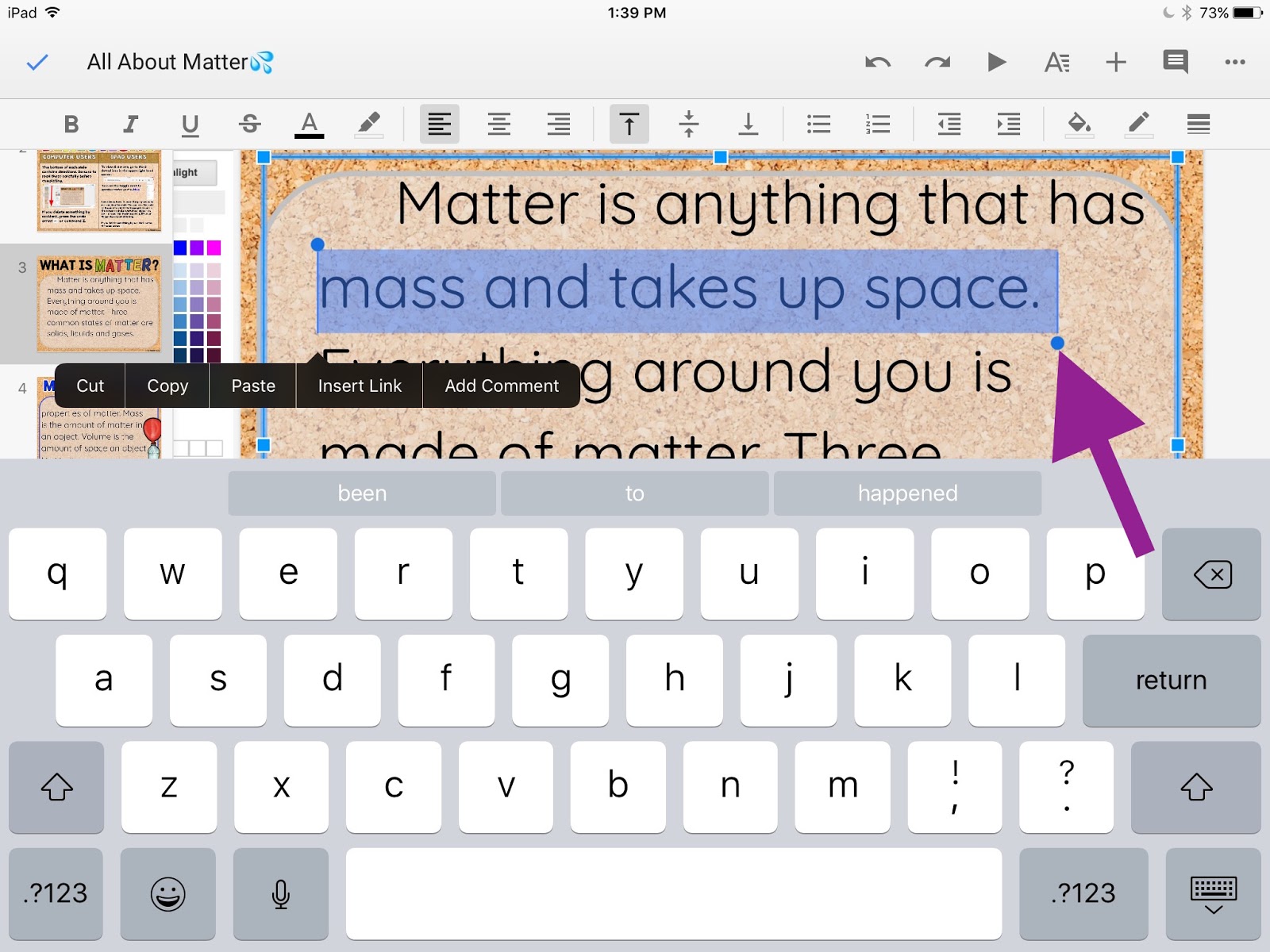Screen dimensions: 1270x952
Task: Apply strikethrough to the text
Action: tap(248, 124)
